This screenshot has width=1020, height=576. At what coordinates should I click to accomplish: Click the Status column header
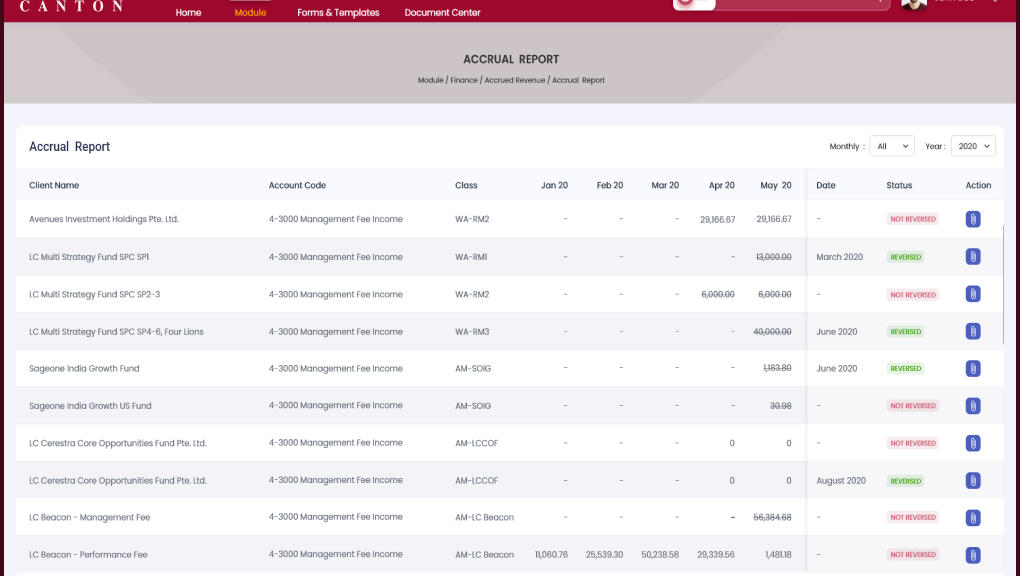(899, 185)
